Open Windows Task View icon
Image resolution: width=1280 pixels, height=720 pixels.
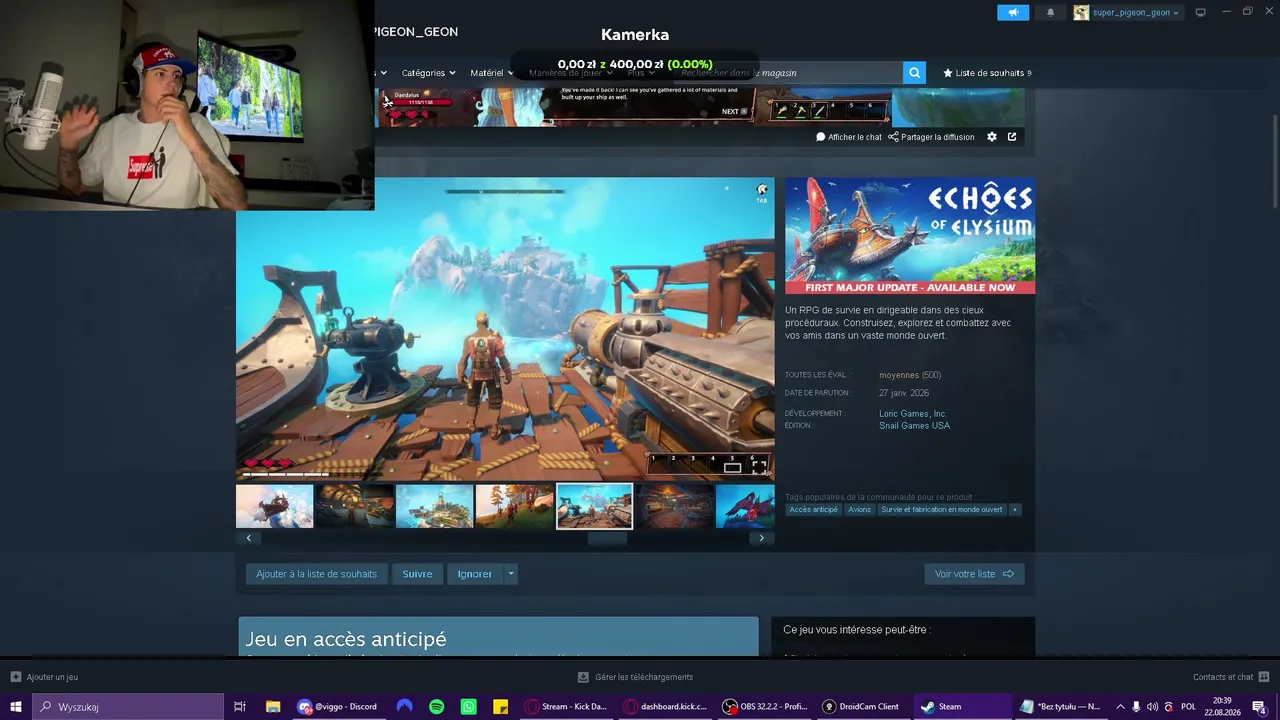point(240,707)
